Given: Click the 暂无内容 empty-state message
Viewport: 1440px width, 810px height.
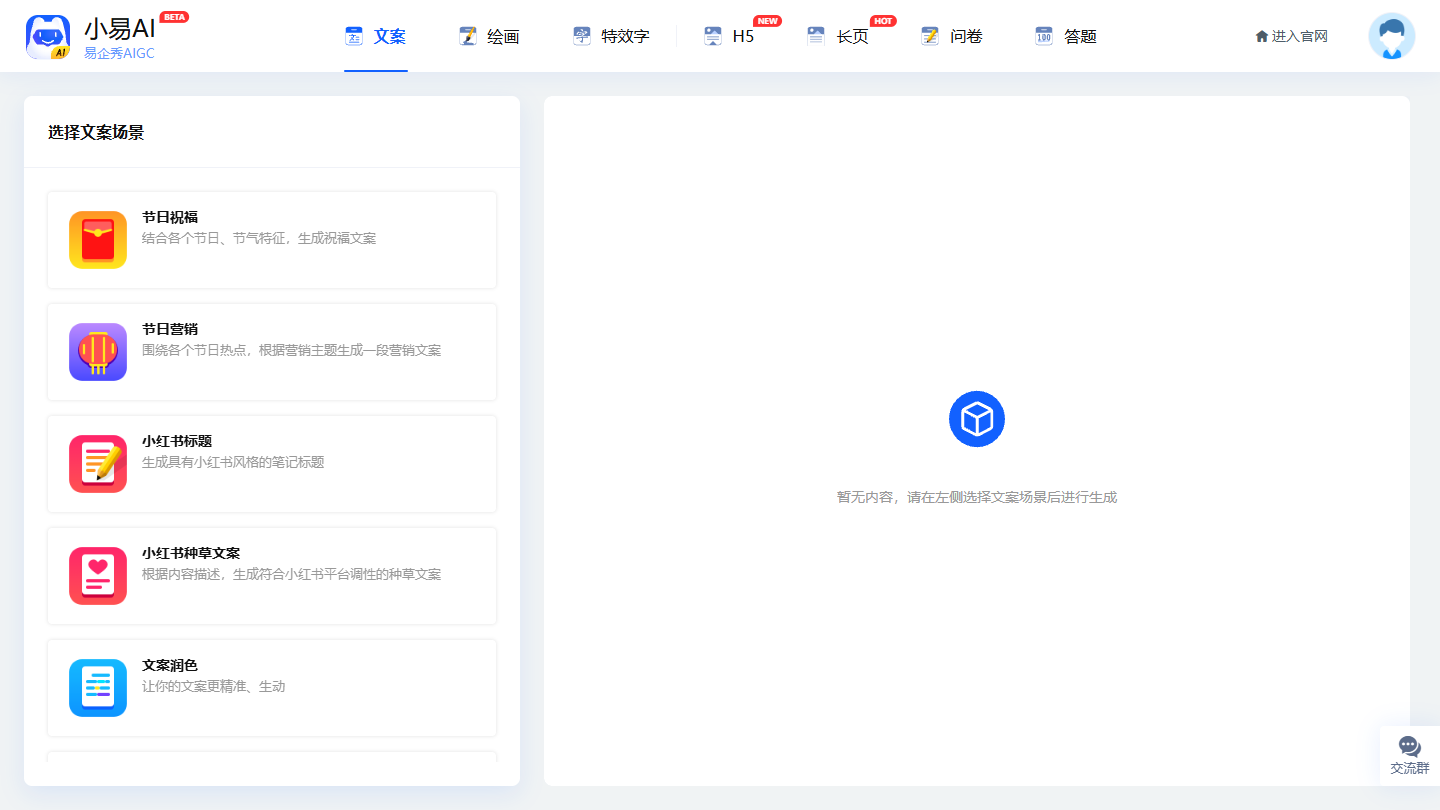Looking at the screenshot, I should click(x=977, y=497).
